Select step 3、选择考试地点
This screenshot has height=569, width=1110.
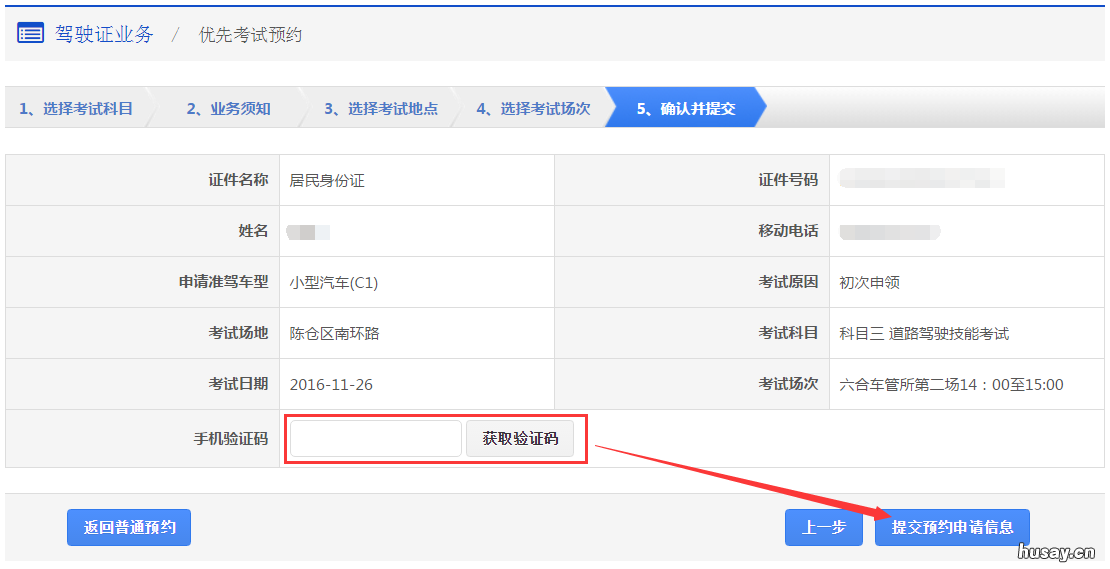[x=380, y=109]
